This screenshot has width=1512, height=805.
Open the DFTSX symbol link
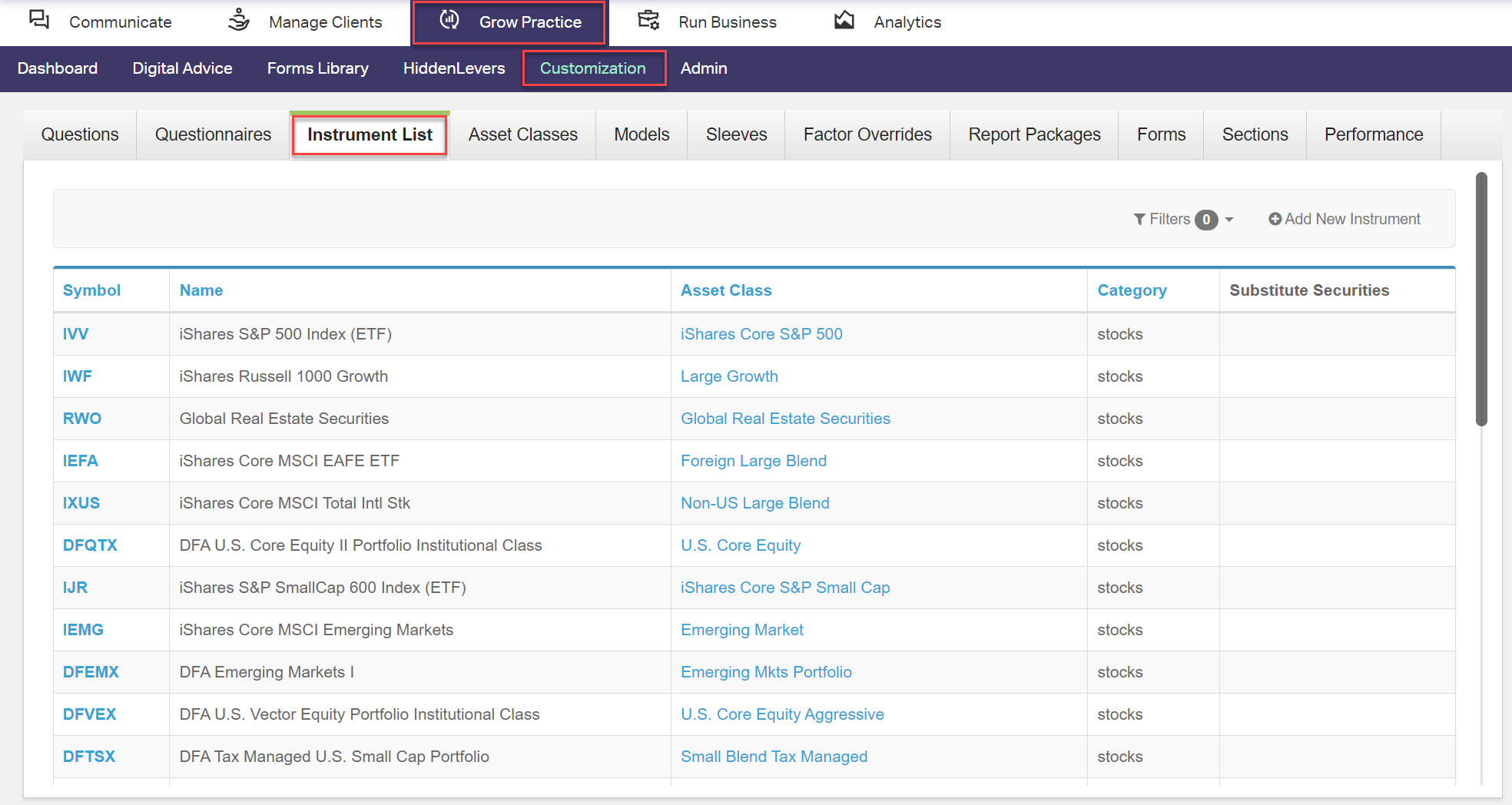[x=89, y=757]
